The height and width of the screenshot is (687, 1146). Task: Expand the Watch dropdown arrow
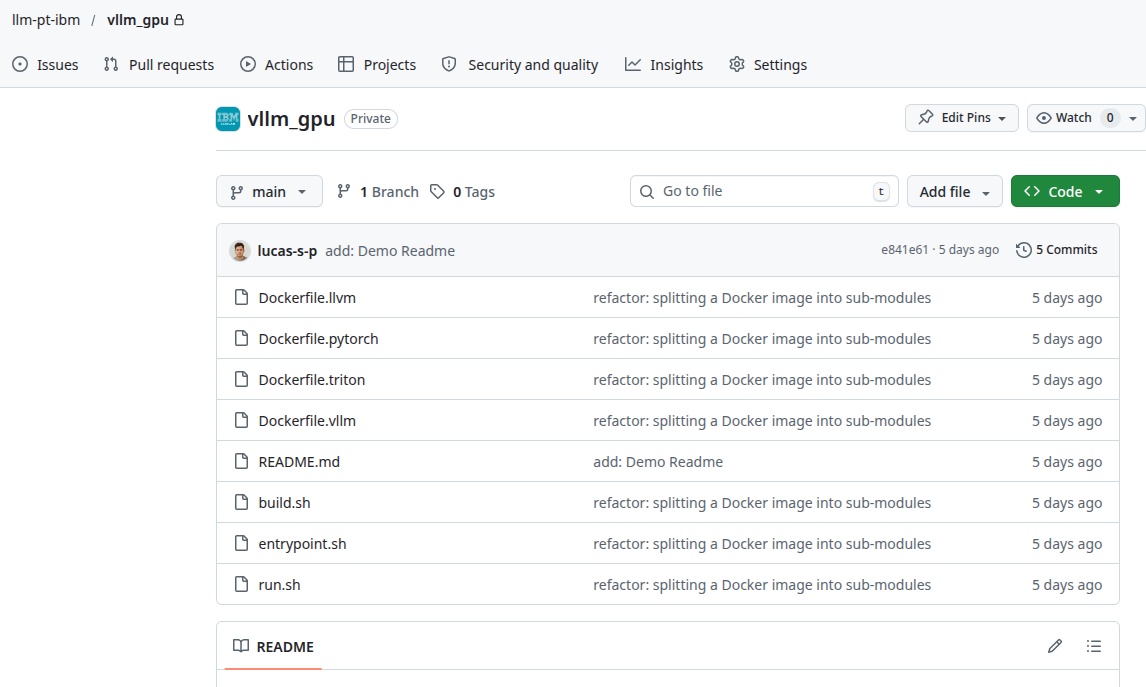(1133, 118)
